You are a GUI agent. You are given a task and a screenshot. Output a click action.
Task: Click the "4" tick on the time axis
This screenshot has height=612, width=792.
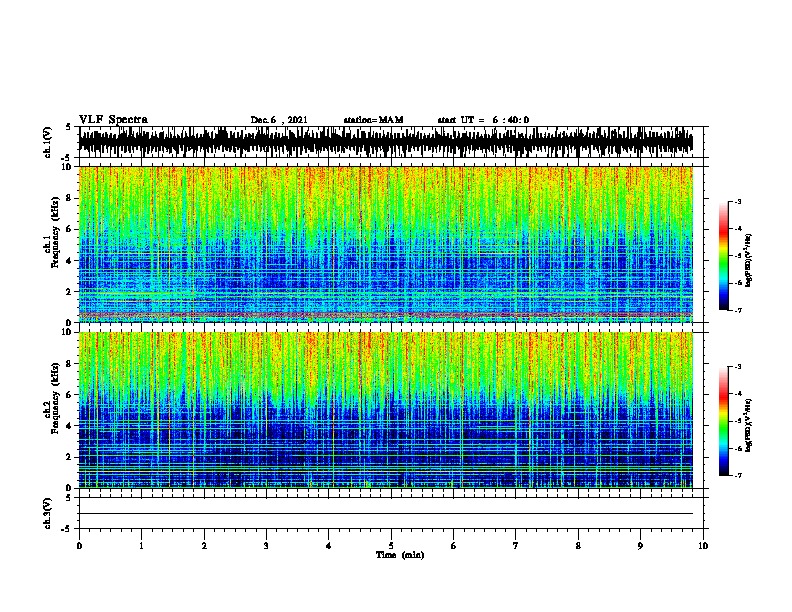point(329,546)
